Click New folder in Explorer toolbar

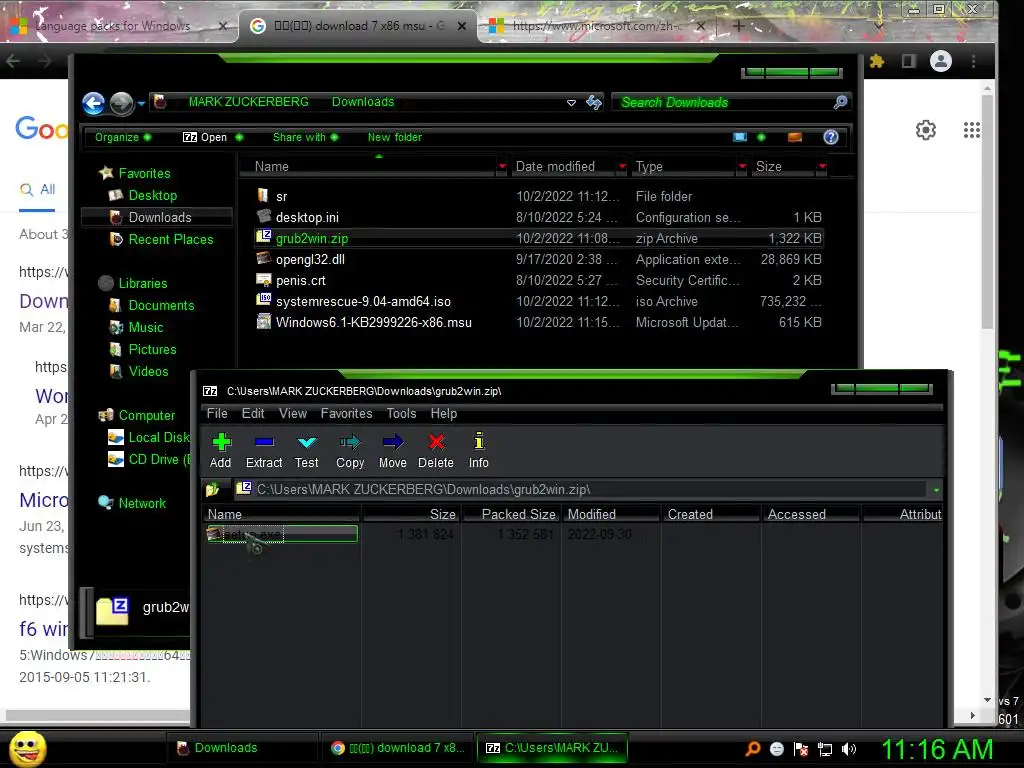(x=394, y=137)
